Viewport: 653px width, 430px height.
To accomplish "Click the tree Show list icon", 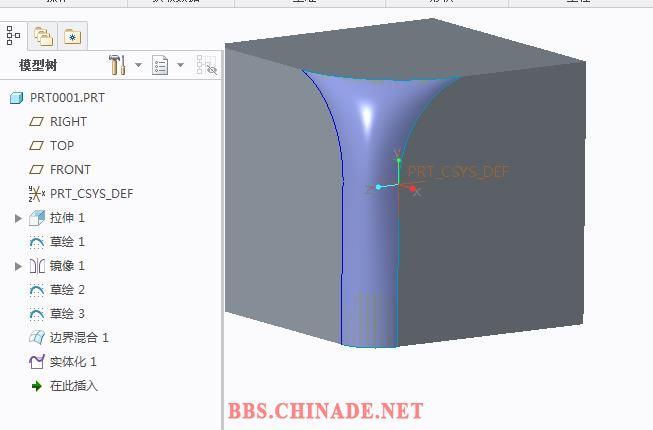I will click(160, 65).
